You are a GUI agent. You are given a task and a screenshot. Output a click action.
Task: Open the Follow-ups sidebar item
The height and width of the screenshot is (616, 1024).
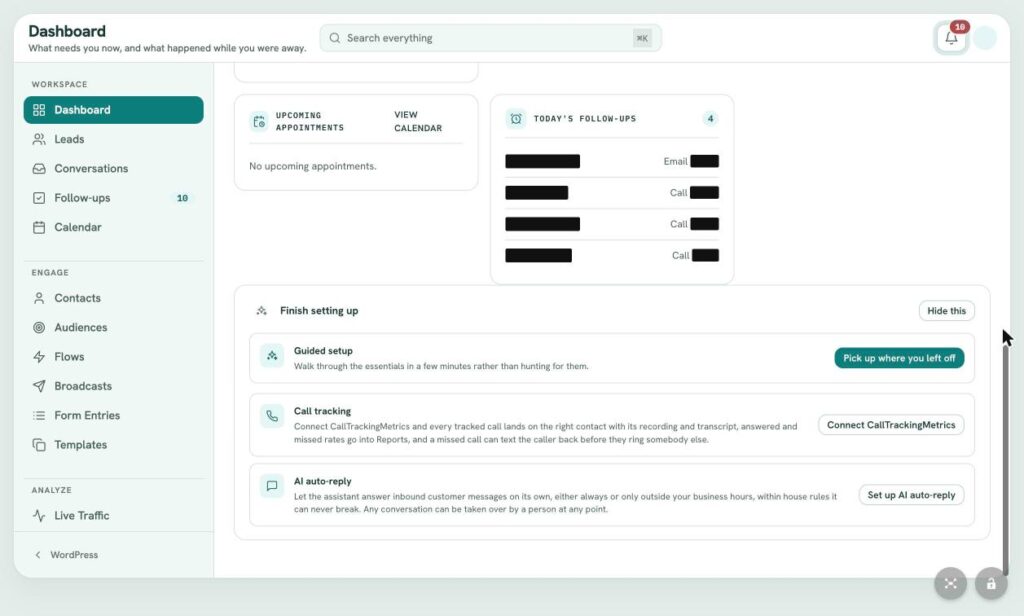[114, 198]
